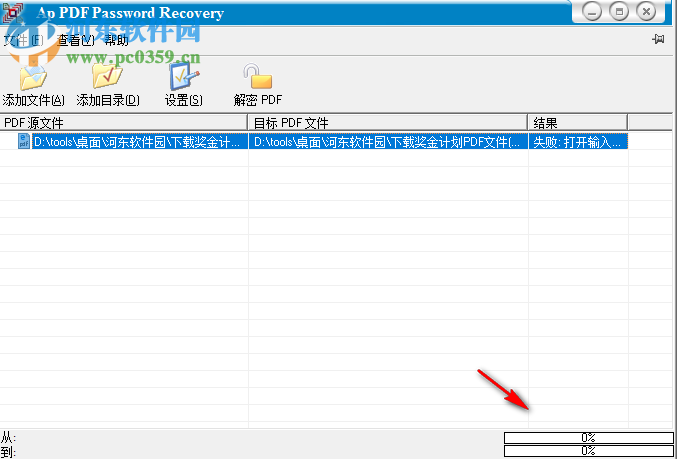
Task: Click the 到: status label
Action: click(x=8, y=452)
